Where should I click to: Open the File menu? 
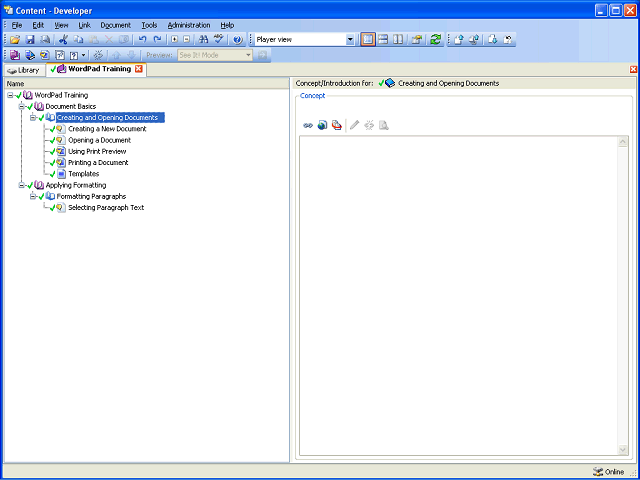click(x=17, y=25)
